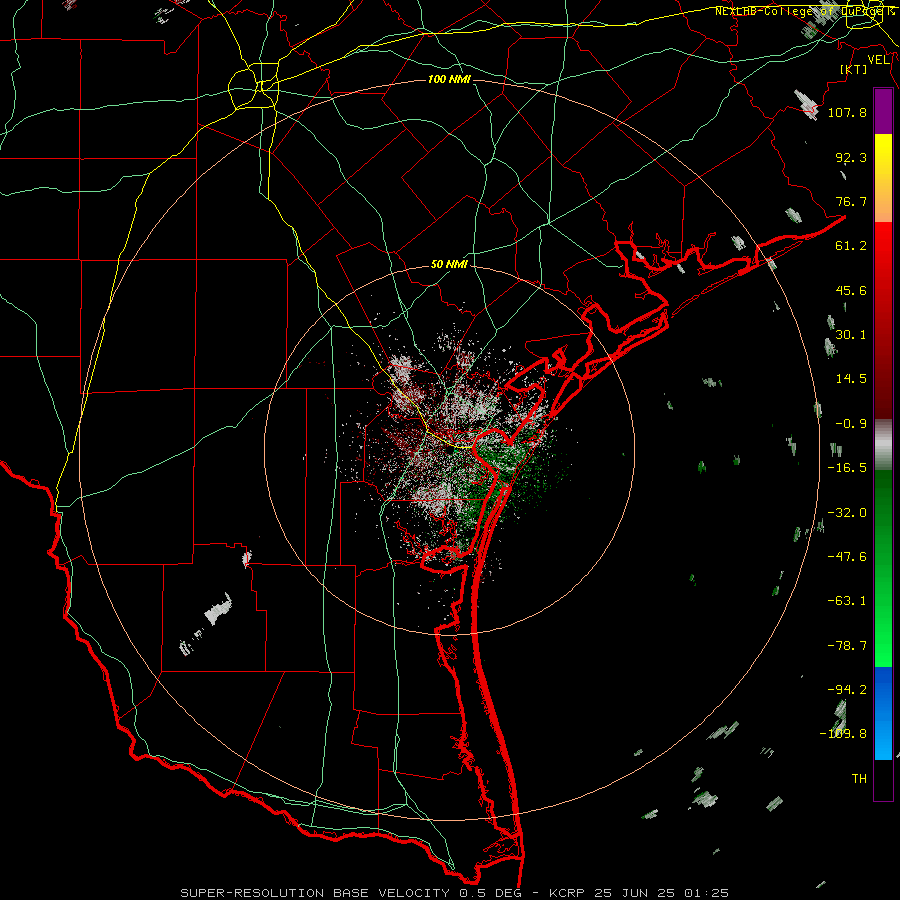Click the NEXLAB-College of DuPage credit text

click(803, 11)
